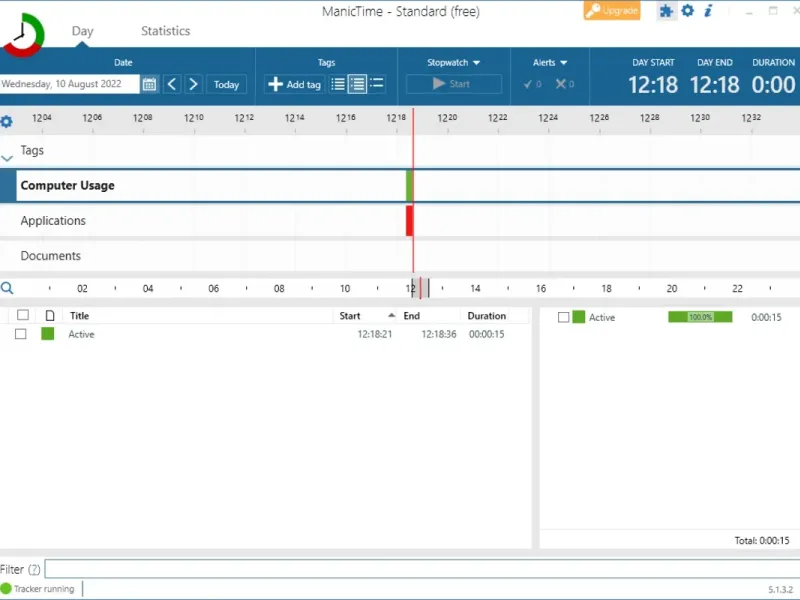This screenshot has width=800, height=600.
Task: Sort by the Title column header
Action: tap(79, 316)
